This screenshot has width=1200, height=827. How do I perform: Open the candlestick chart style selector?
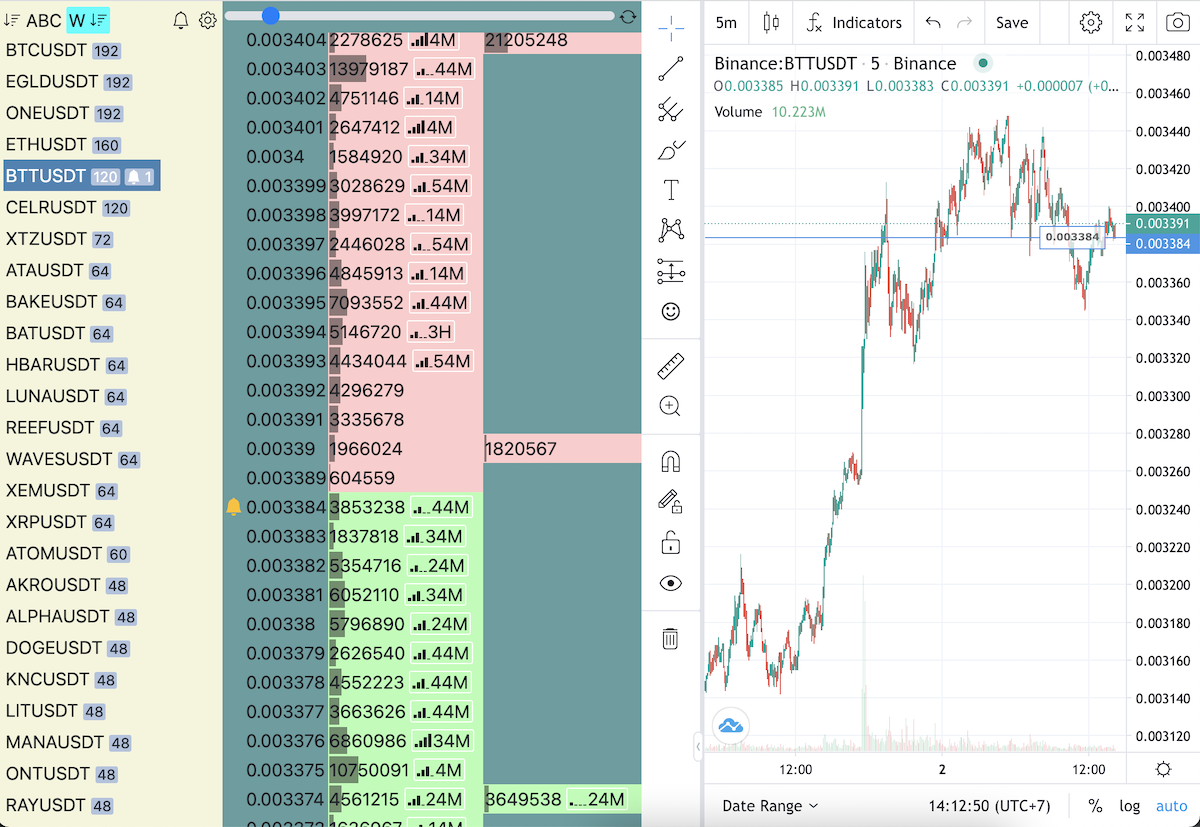tap(771, 22)
